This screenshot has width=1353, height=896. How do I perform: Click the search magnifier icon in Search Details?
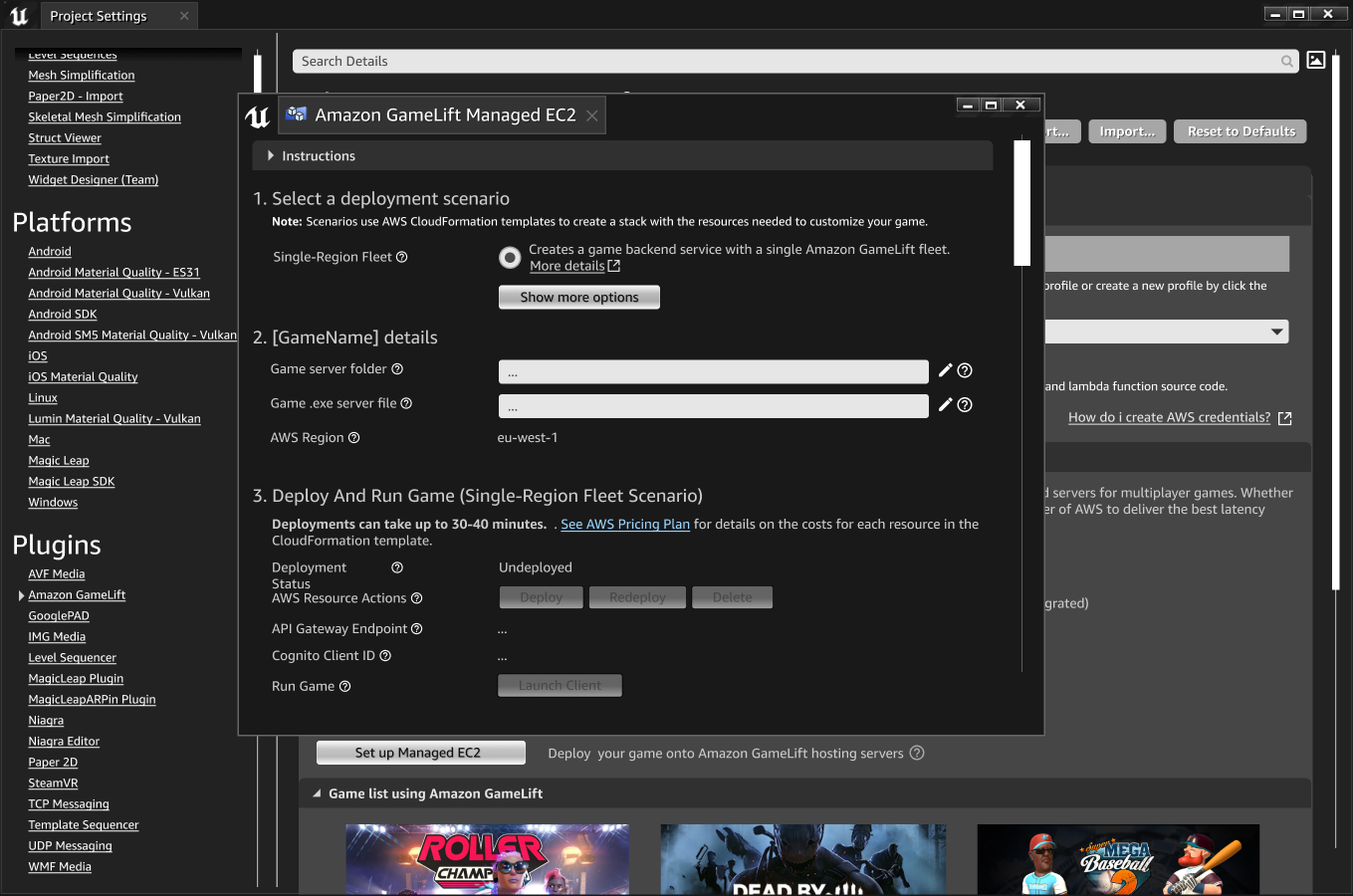tap(1286, 62)
